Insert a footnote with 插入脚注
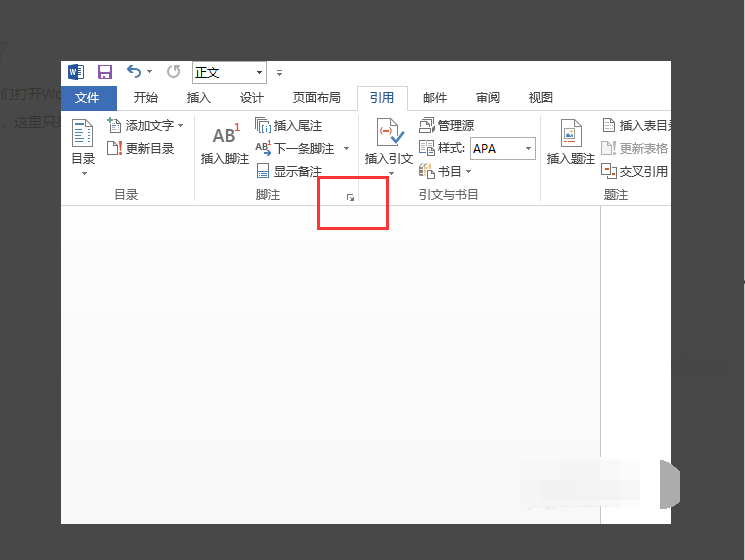The height and width of the screenshot is (560, 745). click(225, 145)
